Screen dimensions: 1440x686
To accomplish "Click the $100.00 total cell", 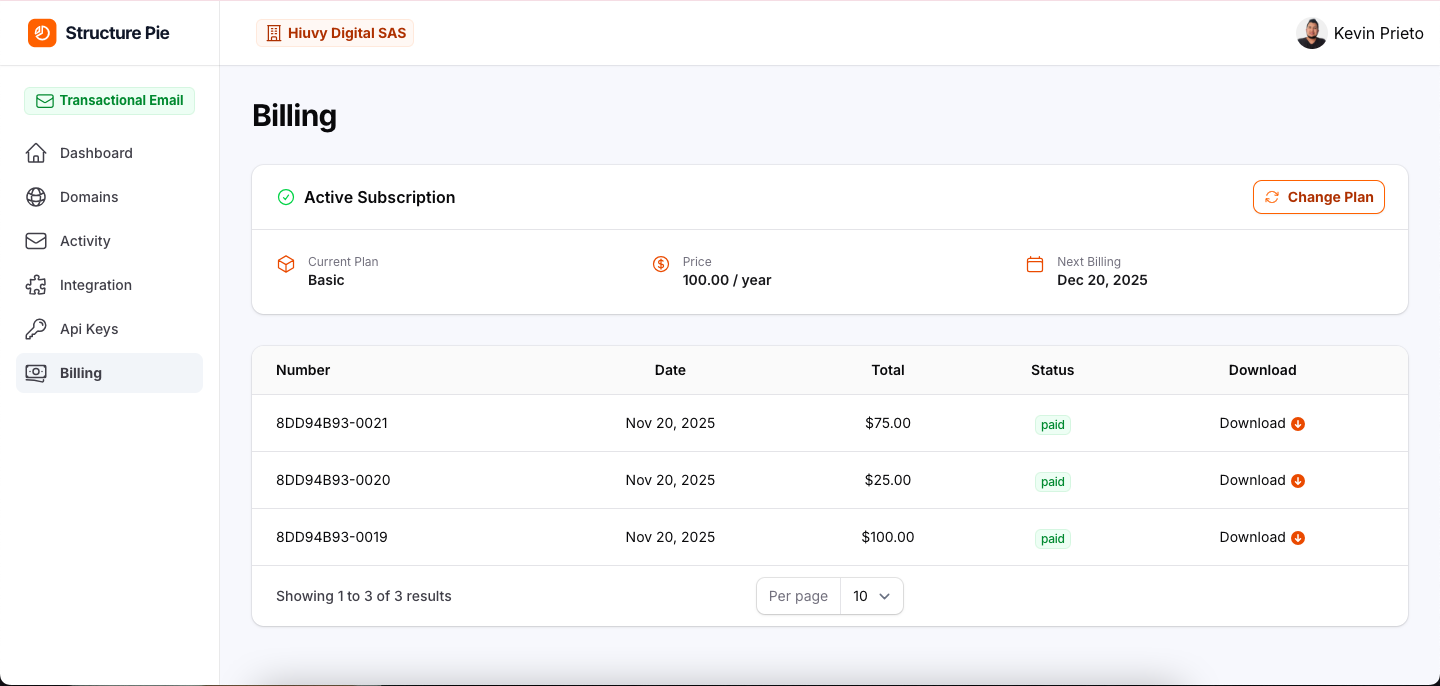I will [x=888, y=537].
